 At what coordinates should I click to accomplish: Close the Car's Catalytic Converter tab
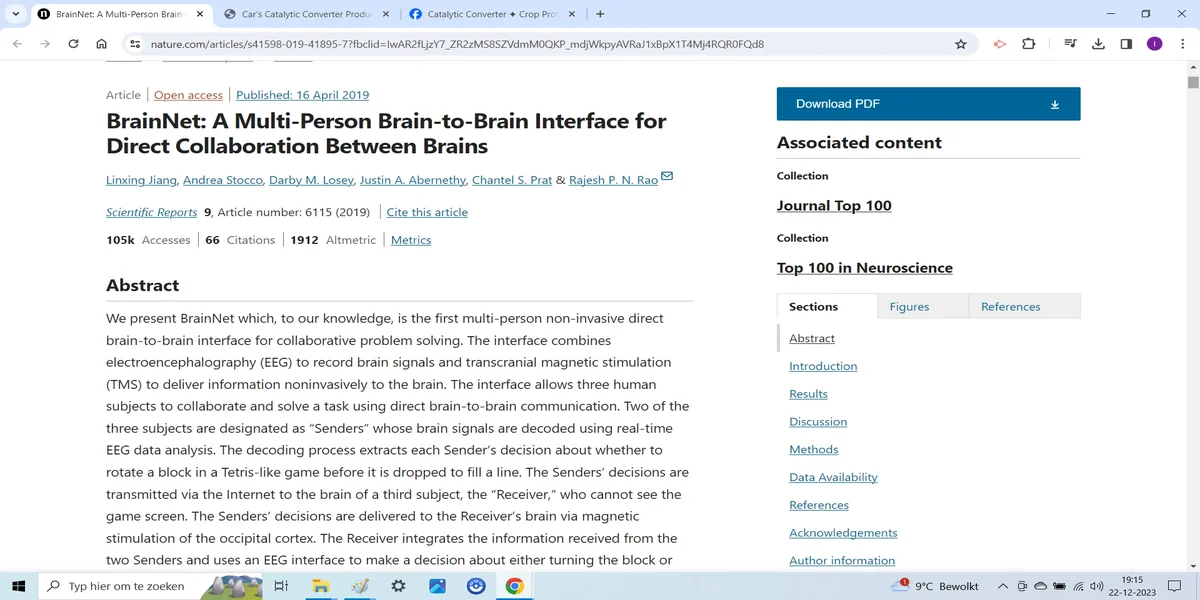coord(386,14)
